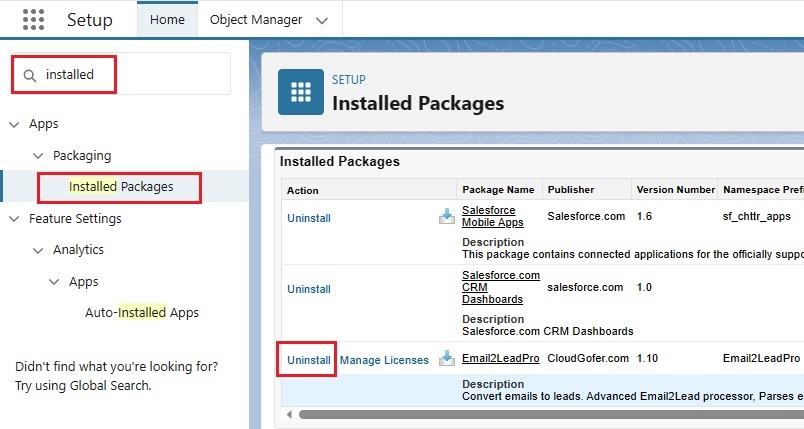Select Installed Packages in the sidebar
Viewport: 804px width, 429px height.
point(121,187)
